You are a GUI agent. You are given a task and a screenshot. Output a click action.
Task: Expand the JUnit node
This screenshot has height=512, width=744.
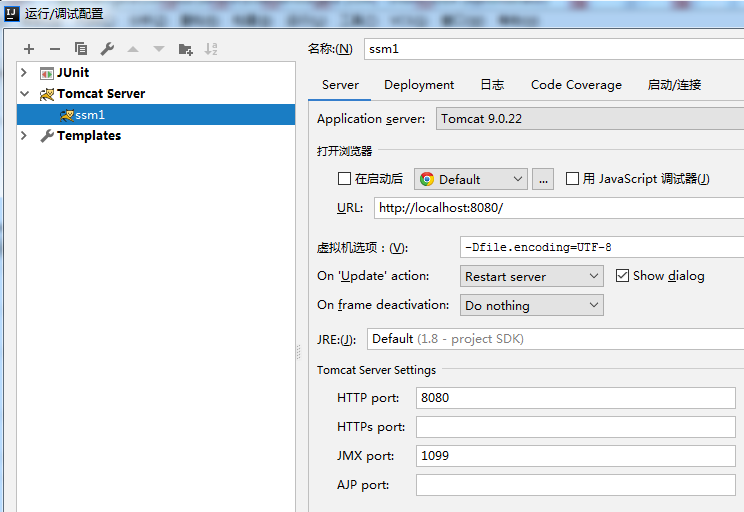[24, 73]
